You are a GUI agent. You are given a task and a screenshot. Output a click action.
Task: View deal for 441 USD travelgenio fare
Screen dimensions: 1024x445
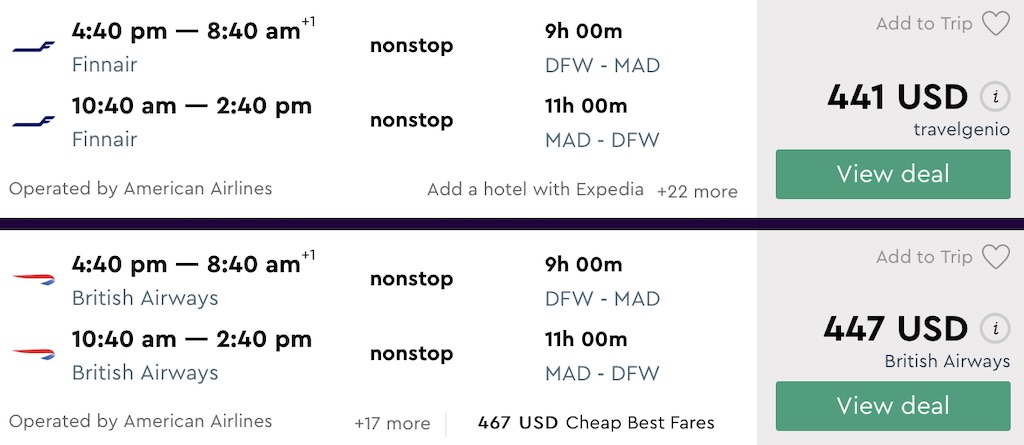click(x=893, y=174)
